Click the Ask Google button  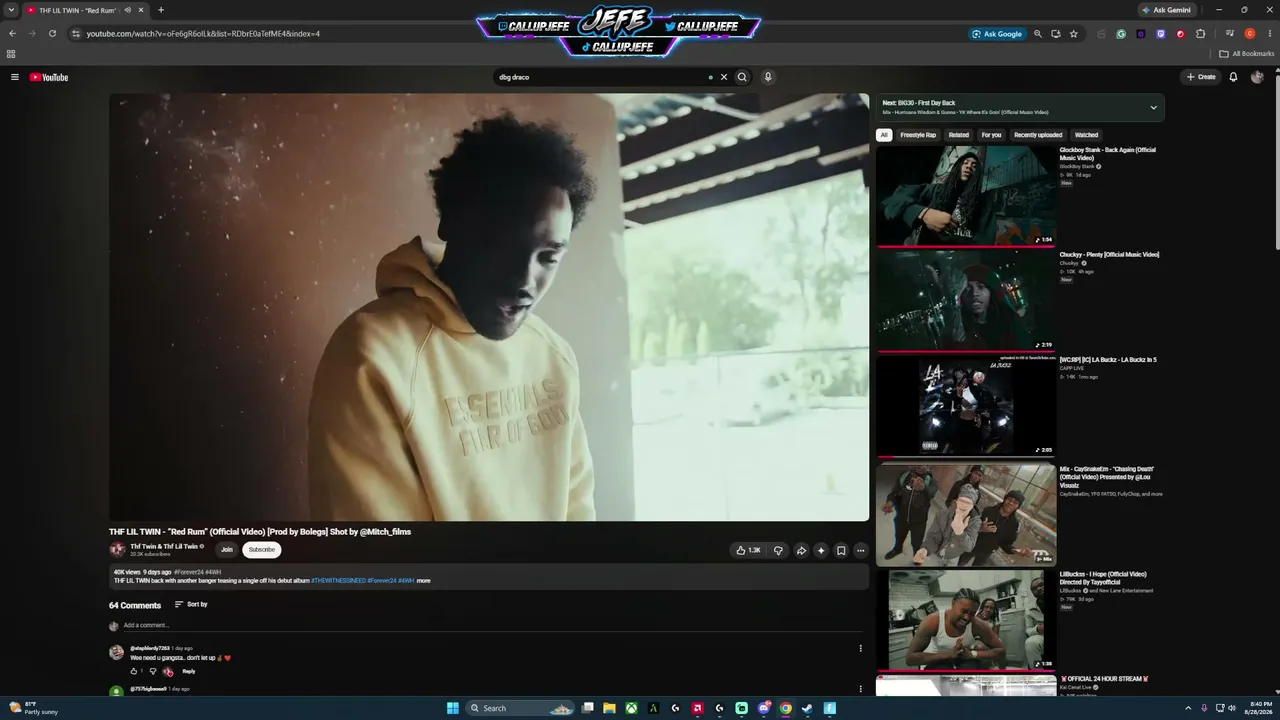997,33
